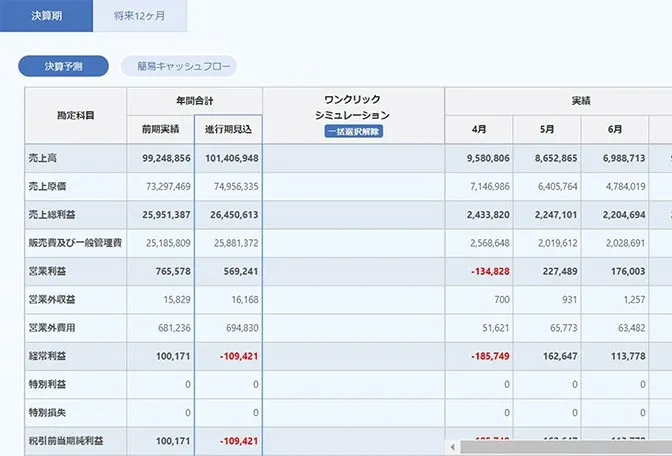Click the 6月 売上高 value 6,988,713
This screenshot has height=456, width=672.
pyautogui.click(x=624, y=158)
